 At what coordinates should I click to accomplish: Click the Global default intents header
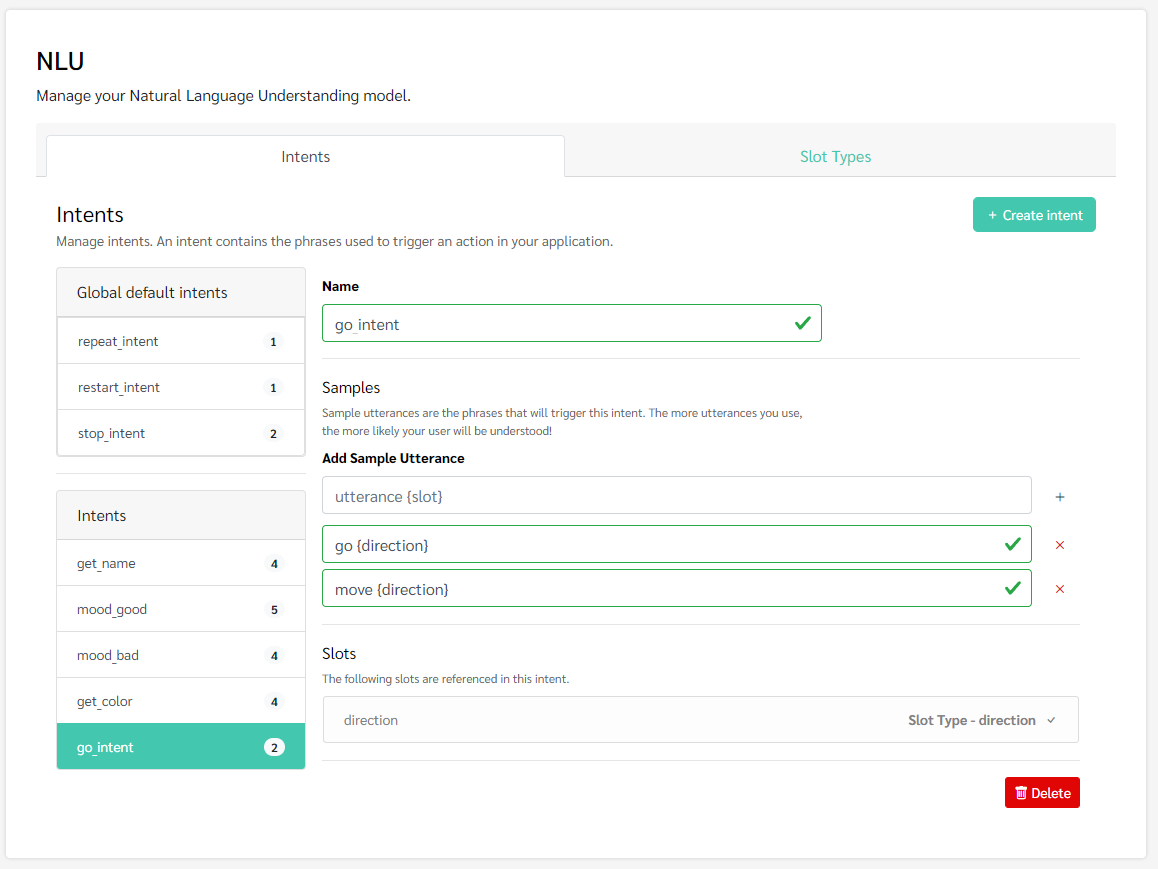click(181, 292)
